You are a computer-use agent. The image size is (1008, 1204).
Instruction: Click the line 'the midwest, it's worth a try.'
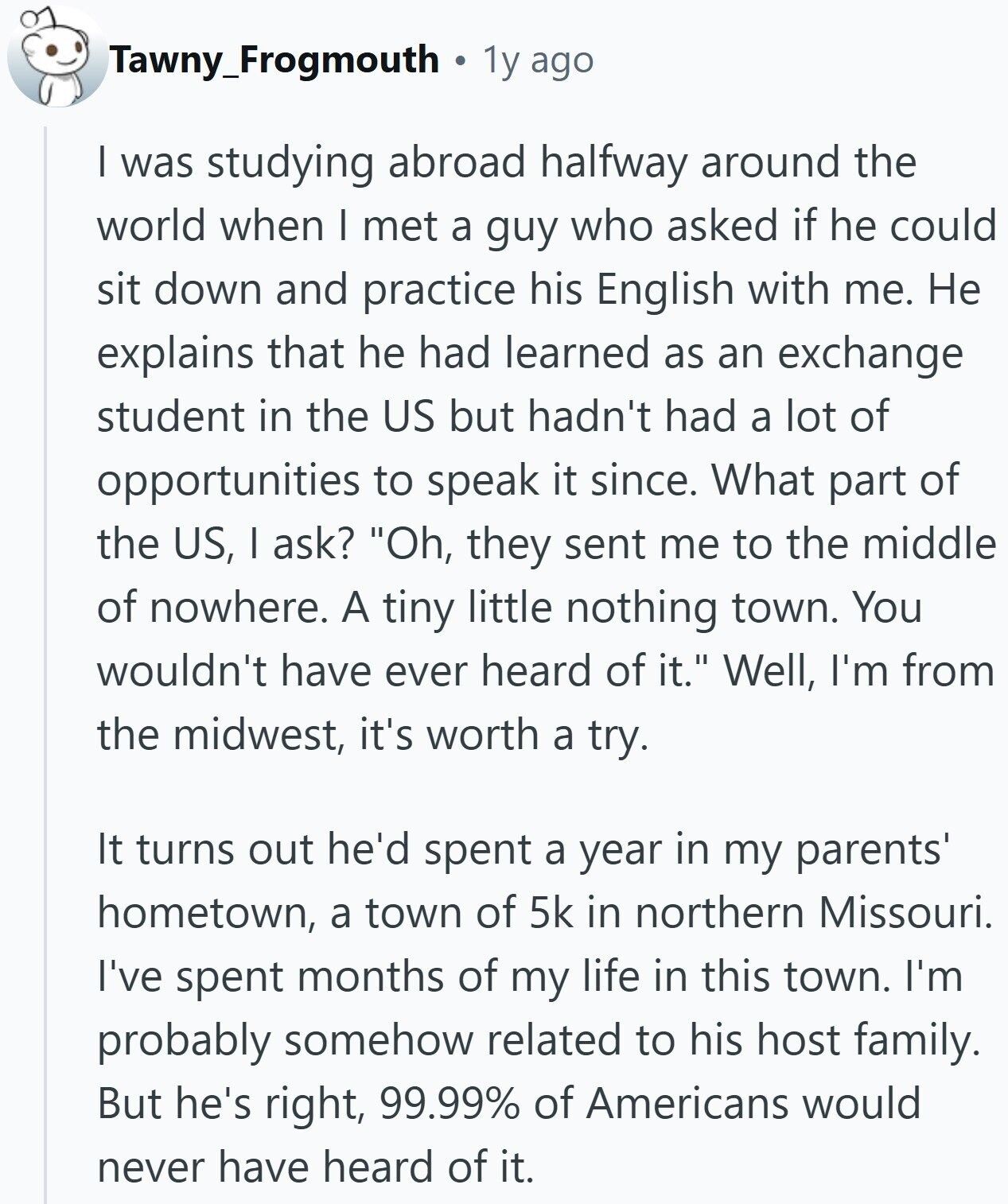pyautogui.click(x=373, y=735)
